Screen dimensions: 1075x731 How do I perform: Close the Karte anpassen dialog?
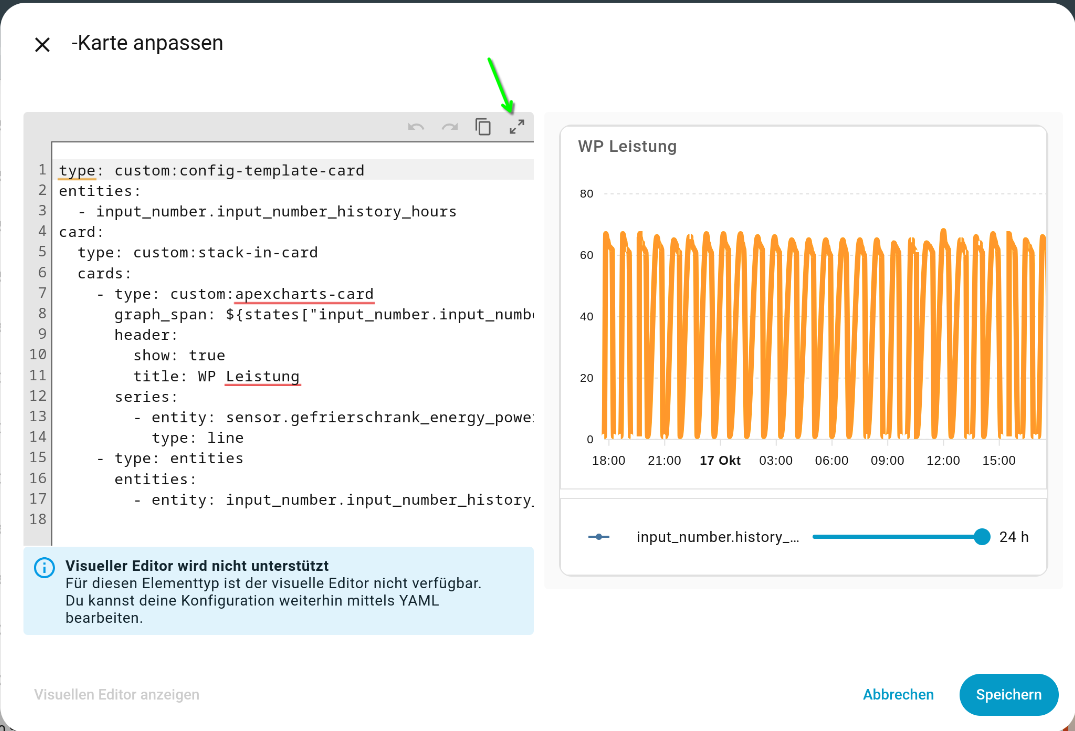click(x=43, y=45)
